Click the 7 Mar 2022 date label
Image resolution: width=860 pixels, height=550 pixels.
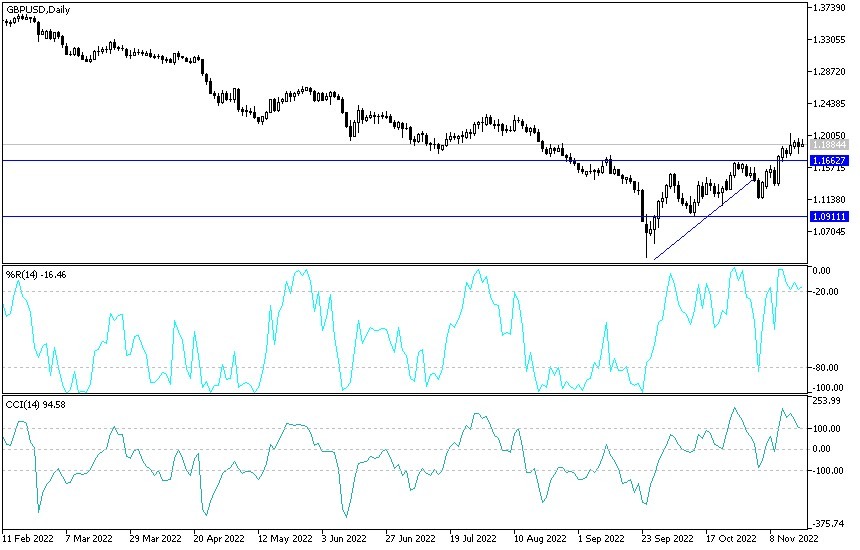tap(89, 538)
